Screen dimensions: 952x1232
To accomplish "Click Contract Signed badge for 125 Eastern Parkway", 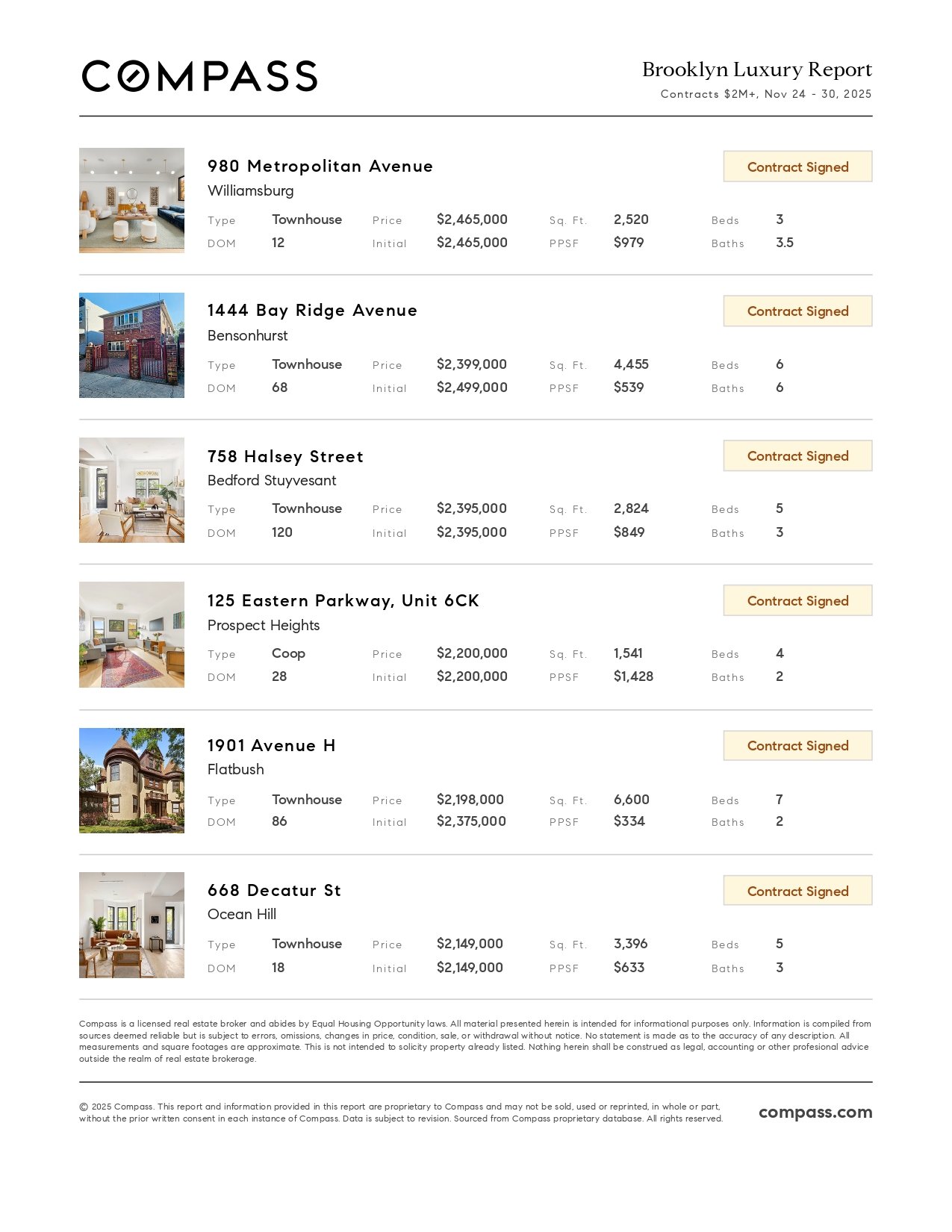I will point(797,601).
